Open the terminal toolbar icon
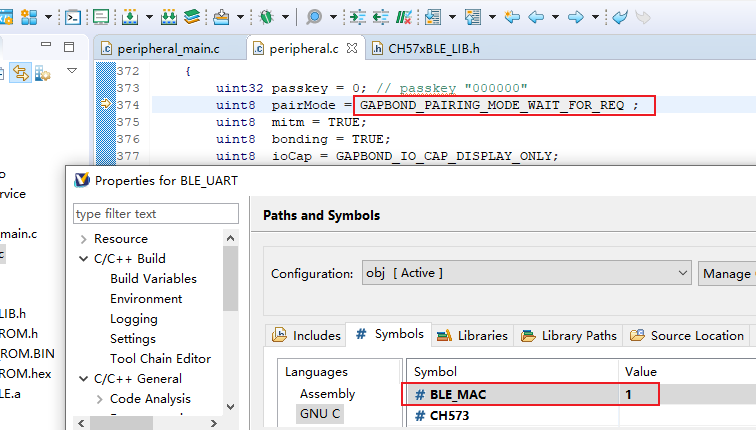 pyautogui.click(x=73, y=16)
